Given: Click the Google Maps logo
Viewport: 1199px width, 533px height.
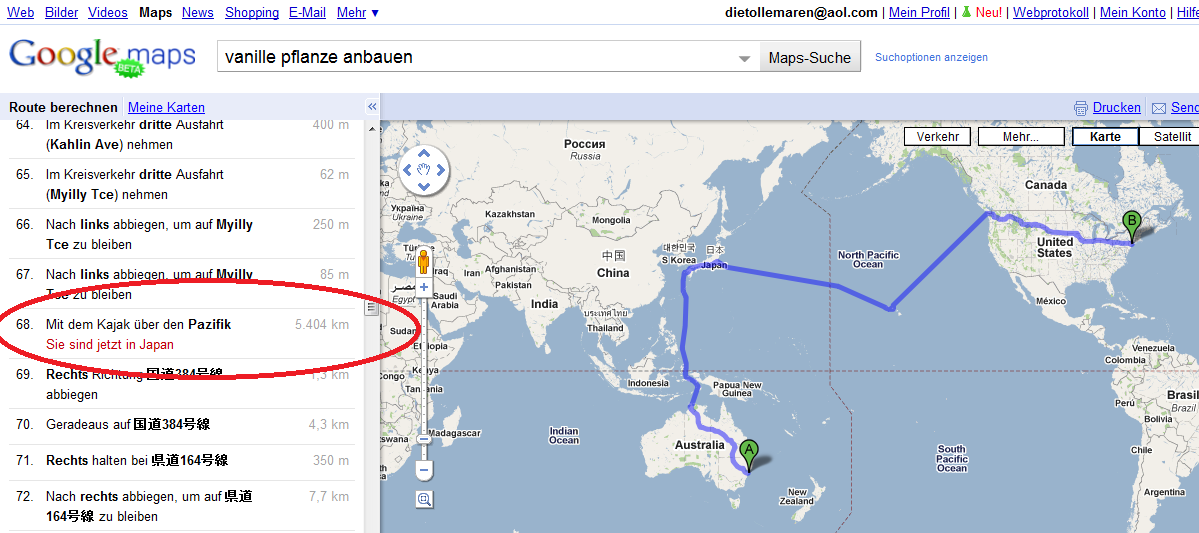Looking at the screenshot, I should pyautogui.click(x=102, y=57).
